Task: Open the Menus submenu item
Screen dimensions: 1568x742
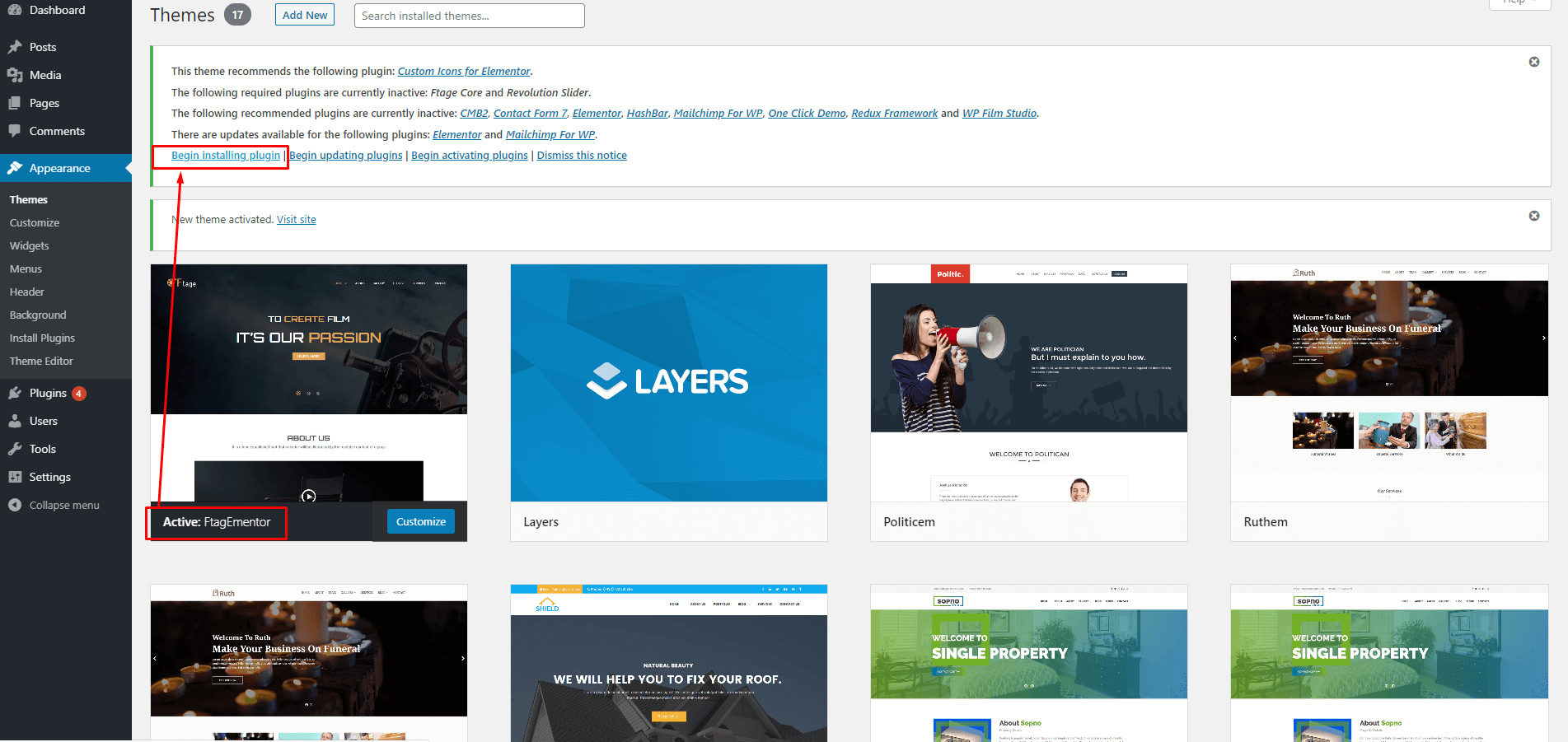Action: pyautogui.click(x=26, y=268)
